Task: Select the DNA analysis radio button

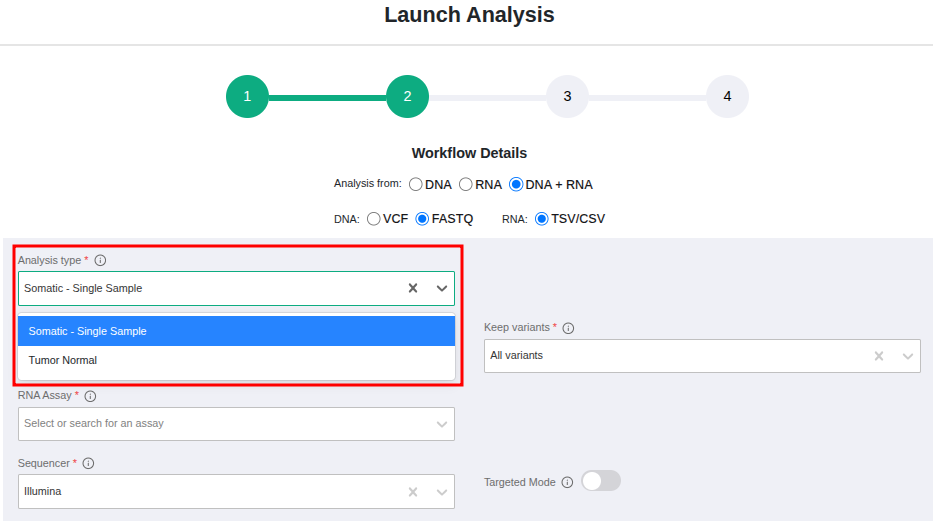Action: 416,185
